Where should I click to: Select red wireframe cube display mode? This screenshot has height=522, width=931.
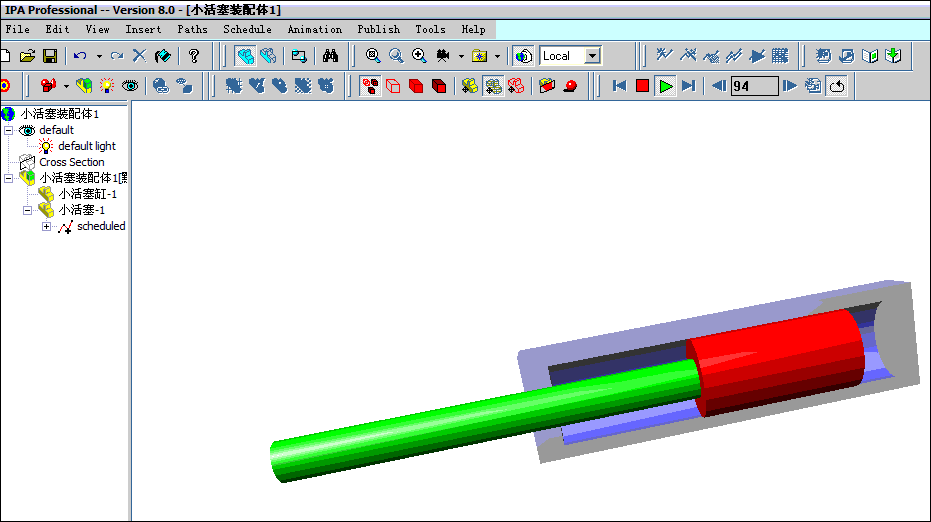(393, 86)
